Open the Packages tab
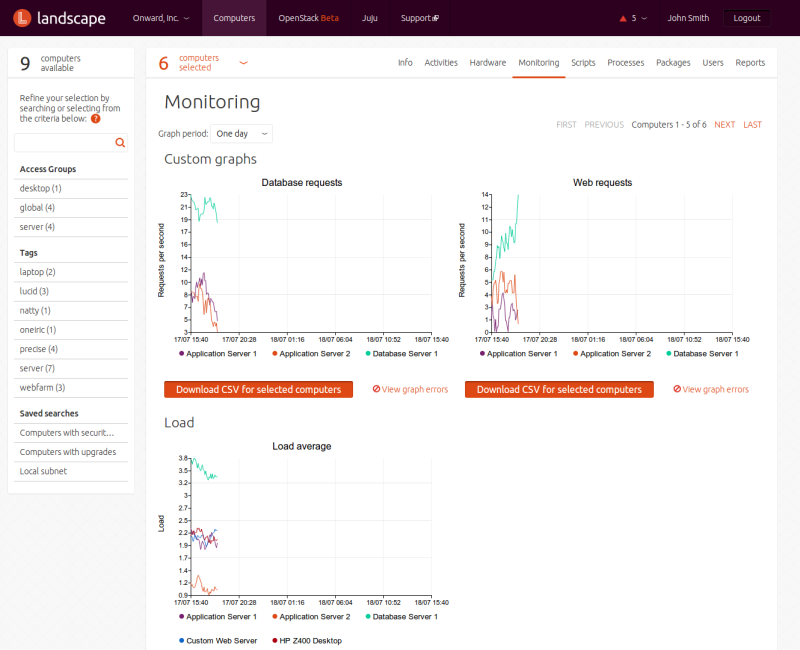Image resolution: width=800 pixels, height=650 pixels. 673,62
